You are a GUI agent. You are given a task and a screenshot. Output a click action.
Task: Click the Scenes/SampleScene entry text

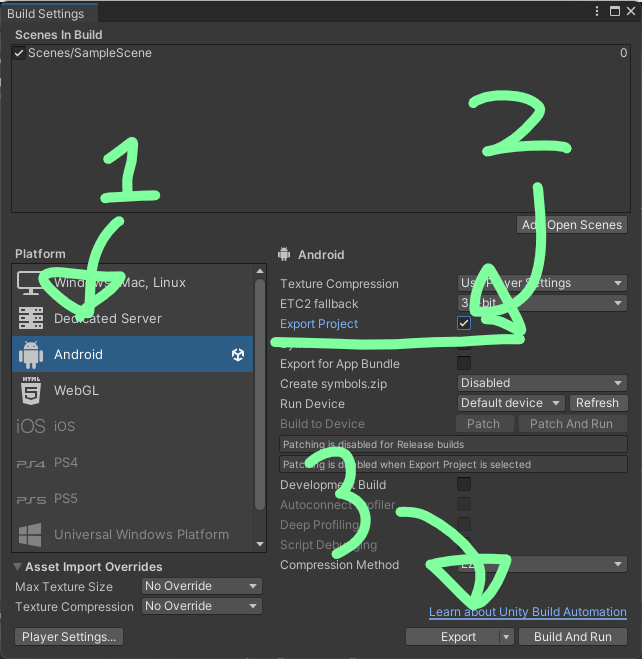(x=89, y=53)
